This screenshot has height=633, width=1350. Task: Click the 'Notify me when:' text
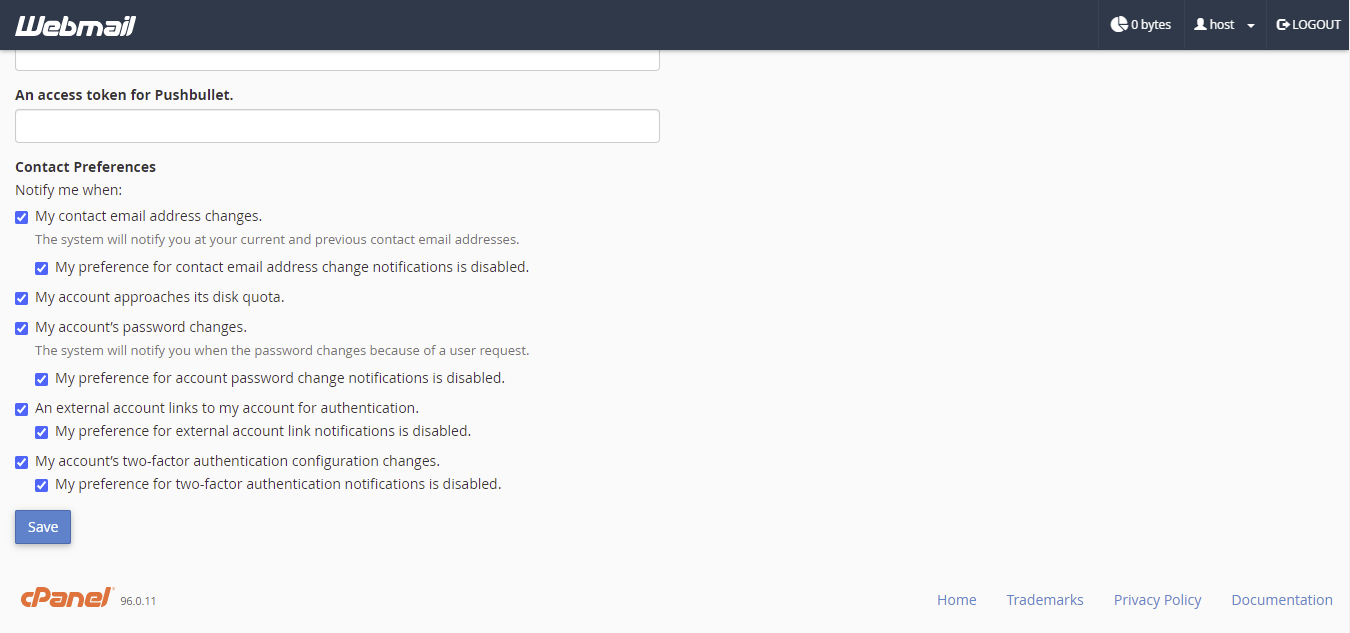tap(69, 189)
